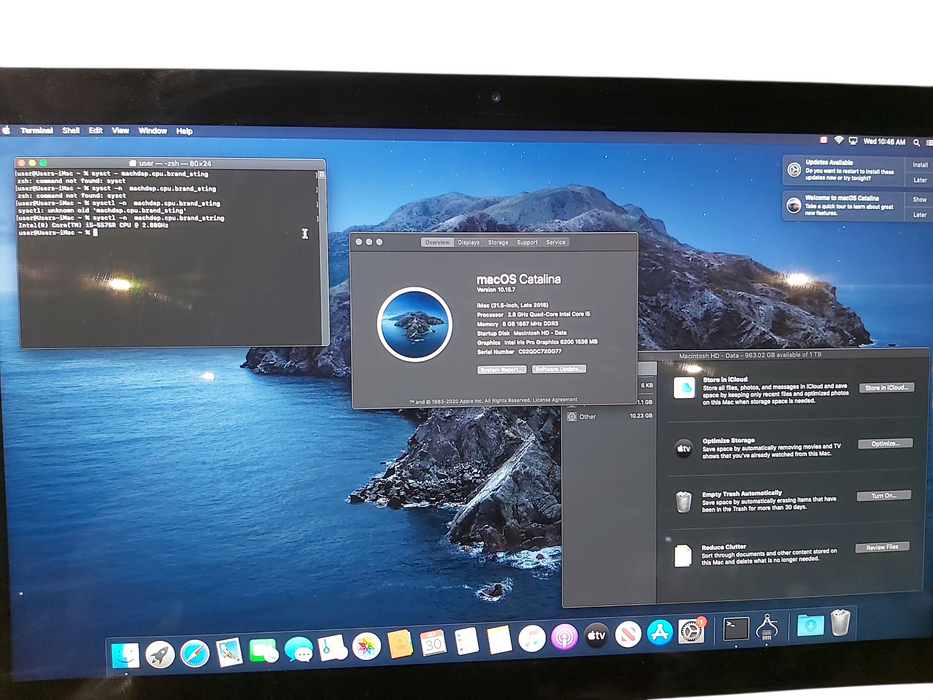Open Messages from the Dock
This screenshot has width=933, height=700.
tap(298, 649)
